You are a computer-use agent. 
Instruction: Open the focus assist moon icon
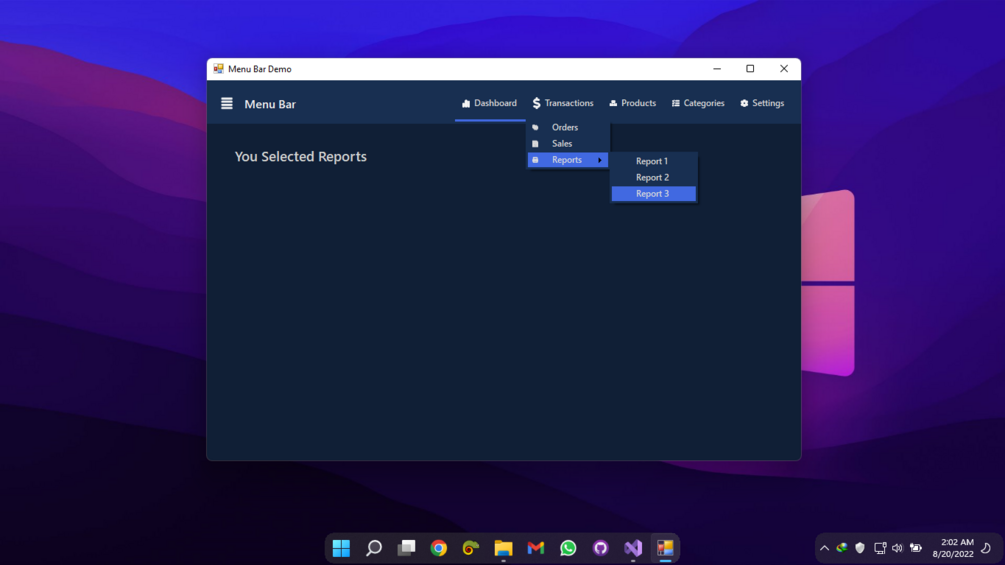pos(986,548)
